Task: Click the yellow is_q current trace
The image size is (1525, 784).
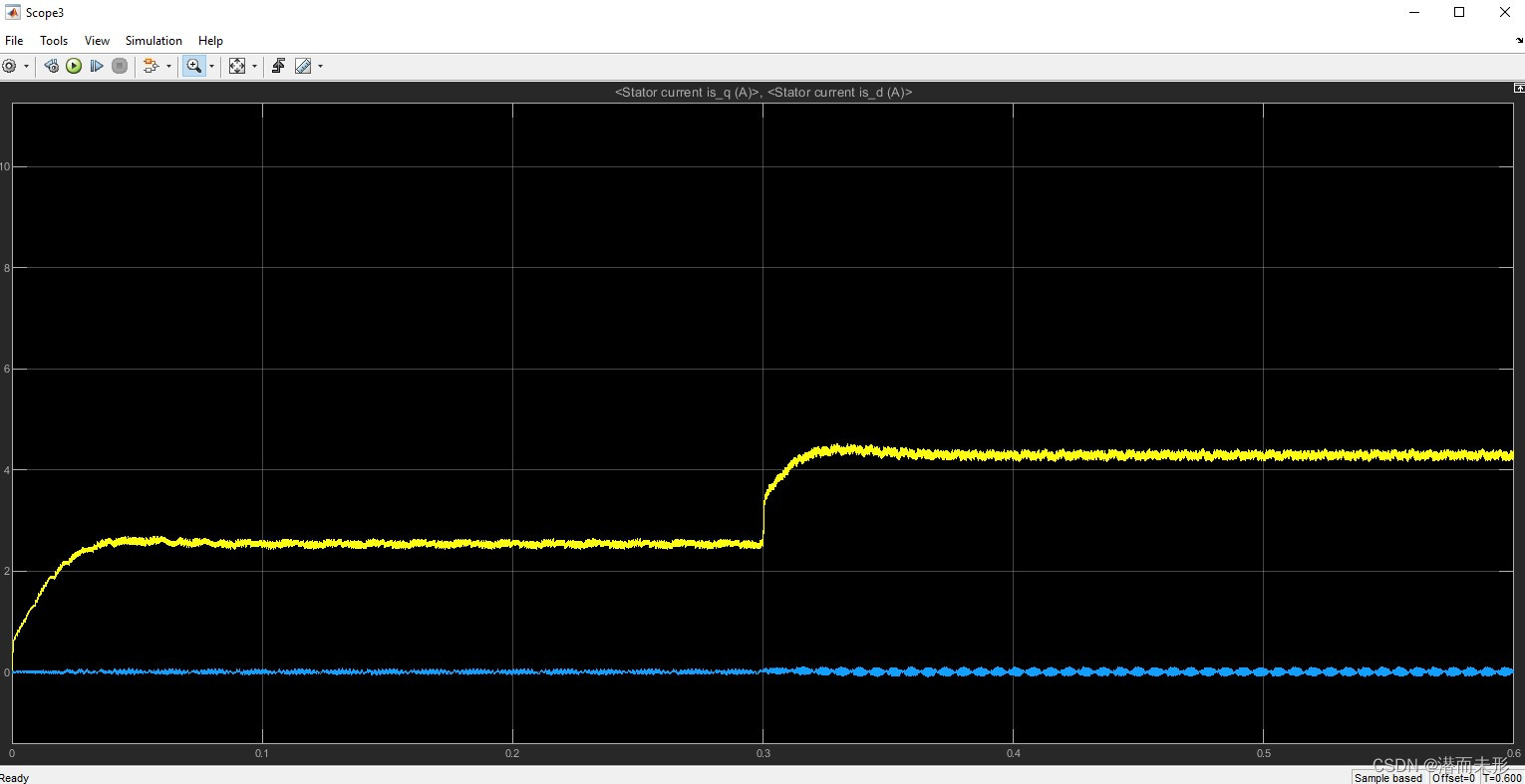Action: click(1096, 453)
